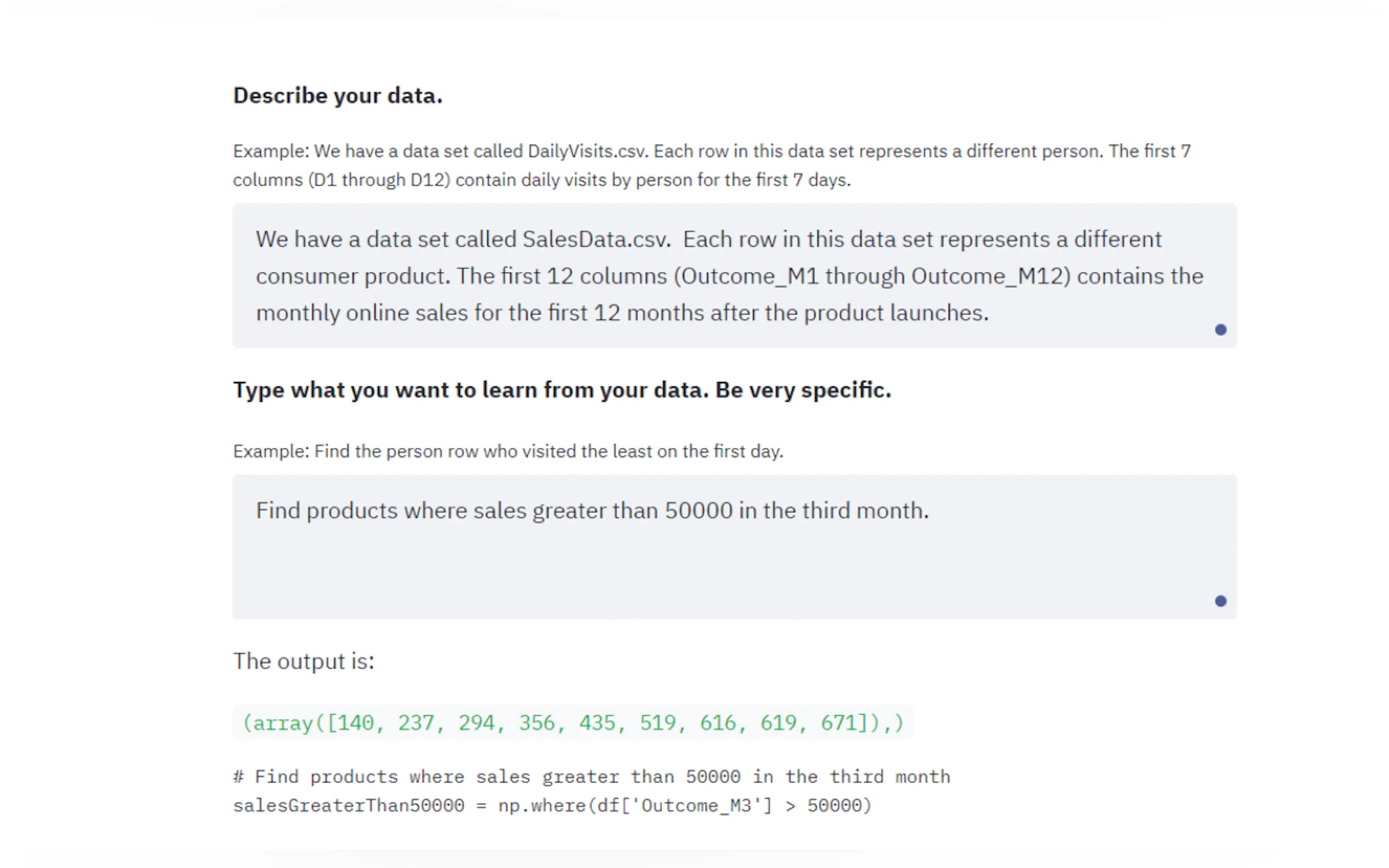Screen dimensions: 1389x868
Task: Click the green array output block
Action: tap(573, 722)
